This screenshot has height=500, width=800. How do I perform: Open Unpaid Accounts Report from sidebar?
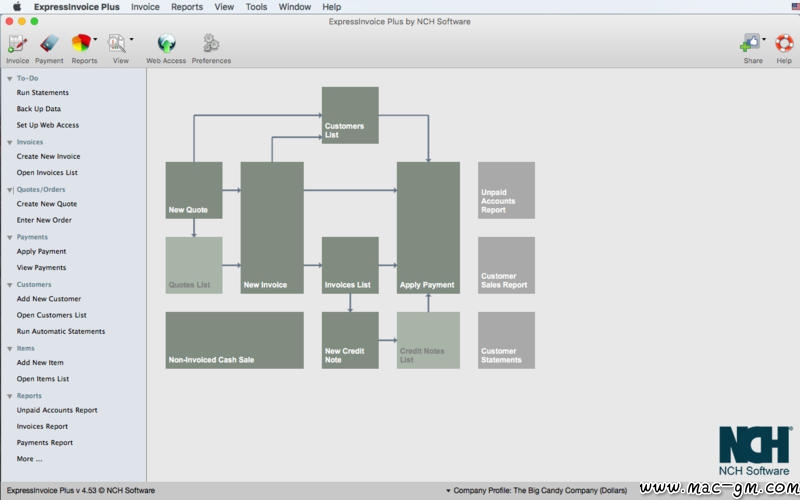(x=57, y=410)
